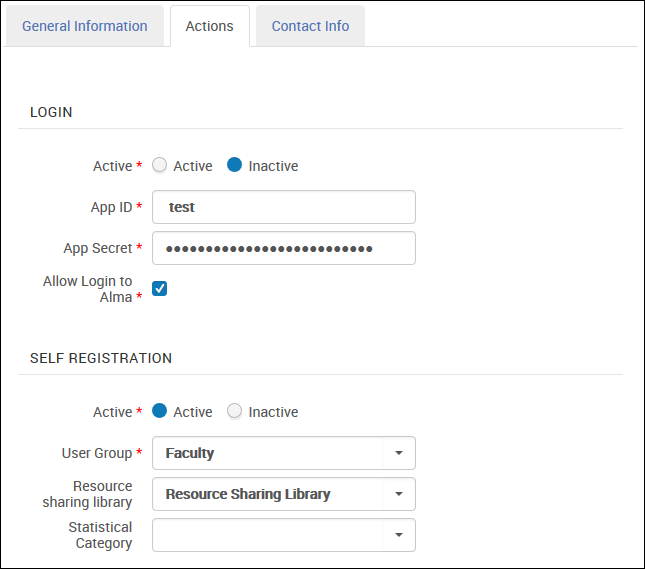Expand the Statistical Category dropdown arrow

pos(399,535)
